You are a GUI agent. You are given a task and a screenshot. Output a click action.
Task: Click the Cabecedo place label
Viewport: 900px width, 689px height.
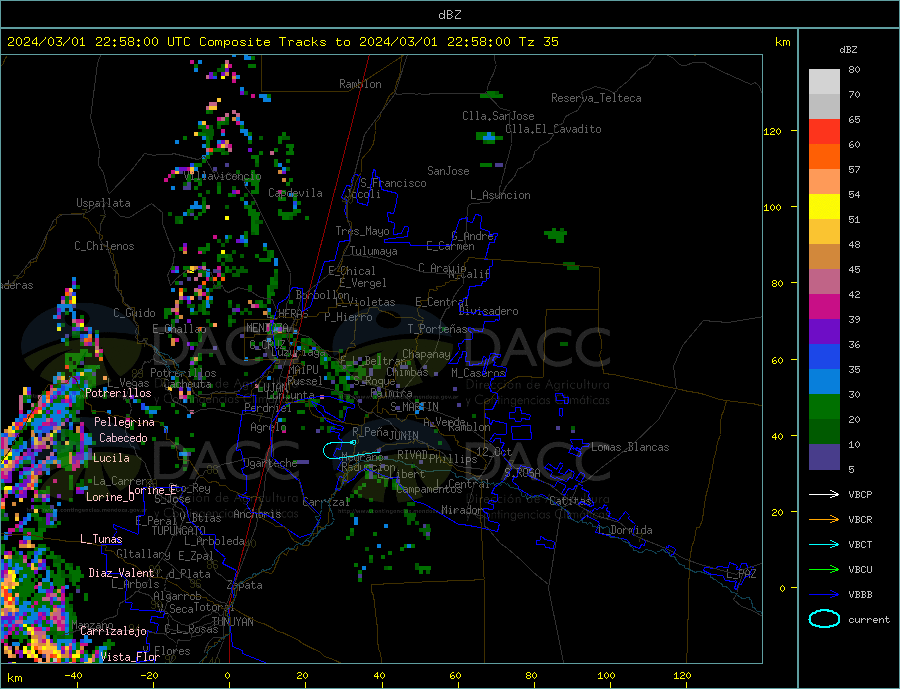point(123,438)
